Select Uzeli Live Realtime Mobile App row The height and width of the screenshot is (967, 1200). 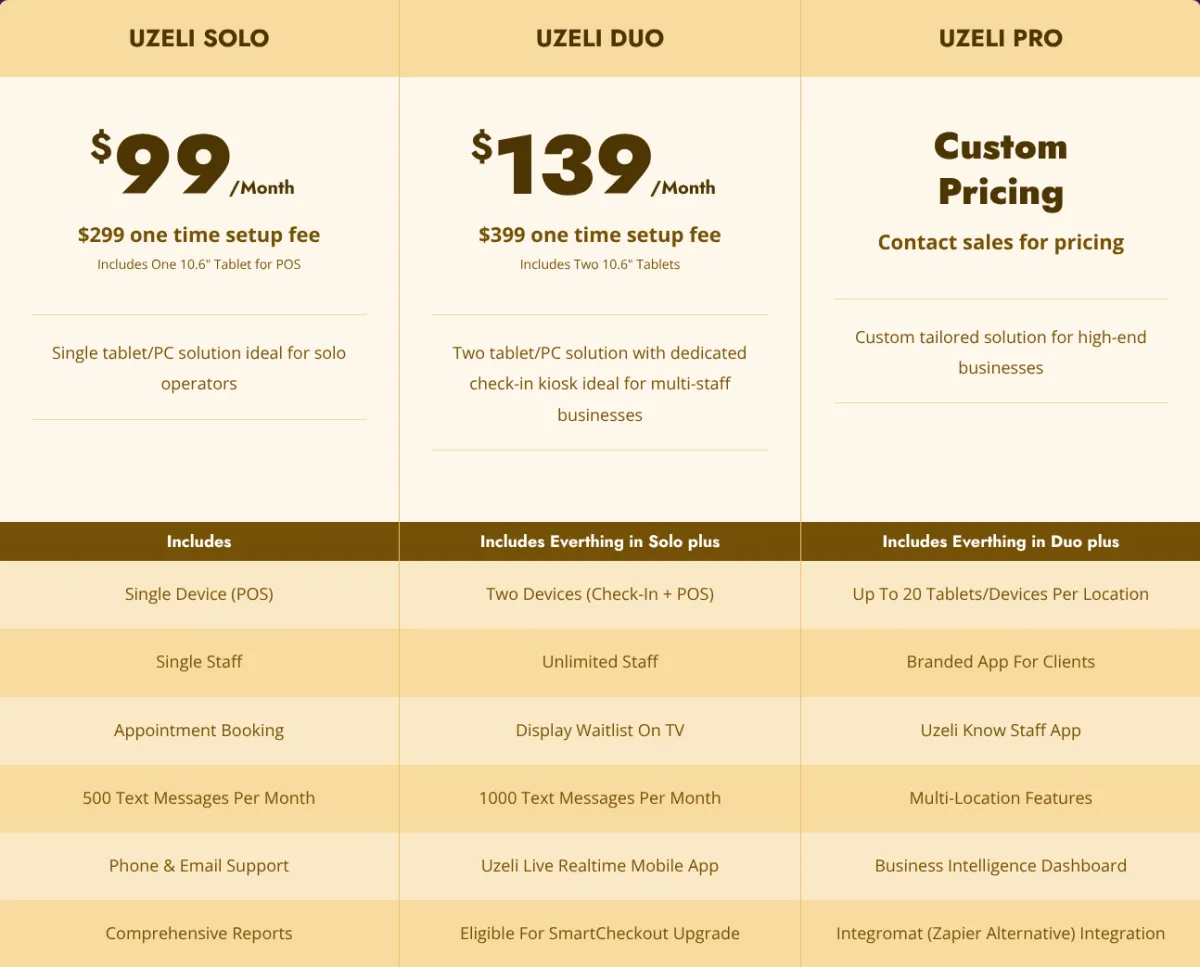(x=600, y=866)
